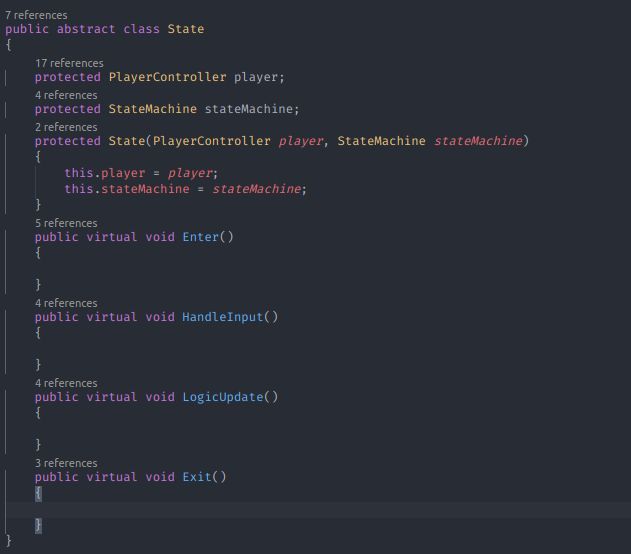Click 'void' keyword on the HandleInput line
This screenshot has height=554, width=631.
(160, 317)
